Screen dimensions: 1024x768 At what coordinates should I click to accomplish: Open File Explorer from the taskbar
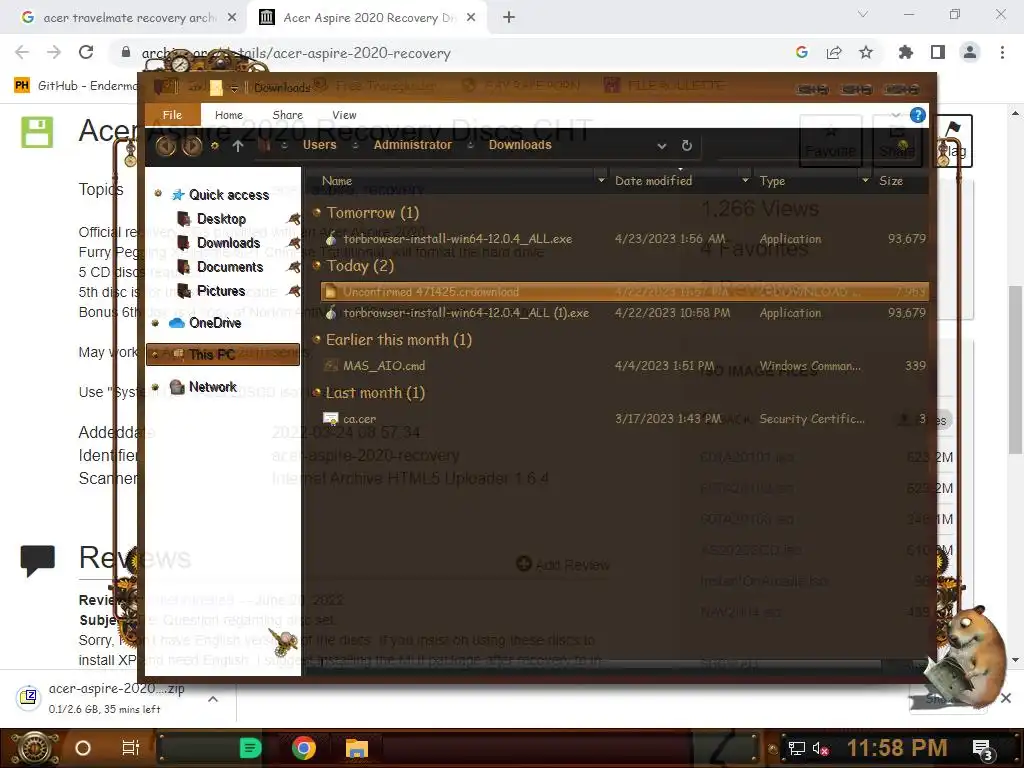click(x=357, y=748)
